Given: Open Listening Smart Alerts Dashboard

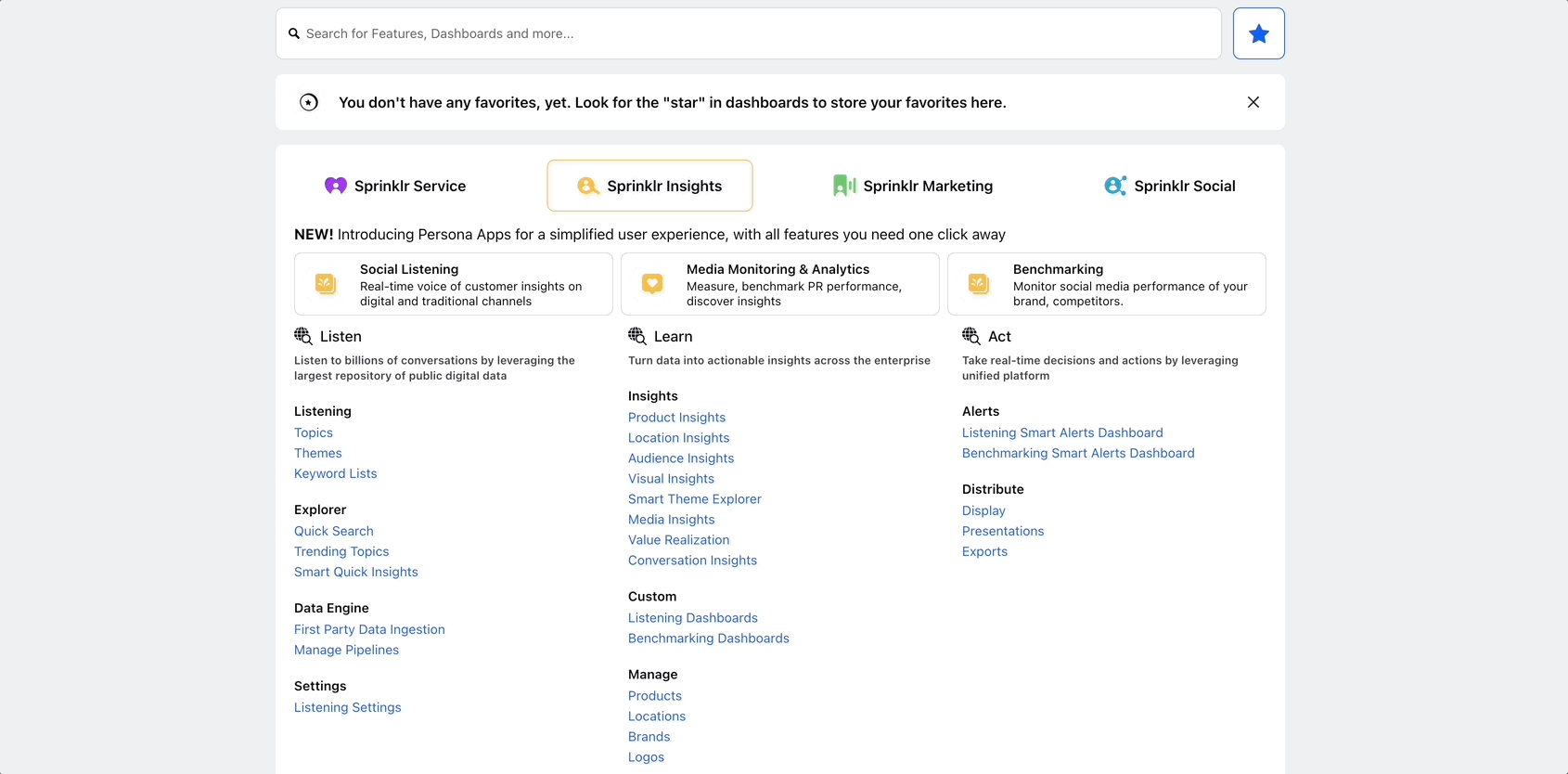Looking at the screenshot, I should [x=1062, y=432].
